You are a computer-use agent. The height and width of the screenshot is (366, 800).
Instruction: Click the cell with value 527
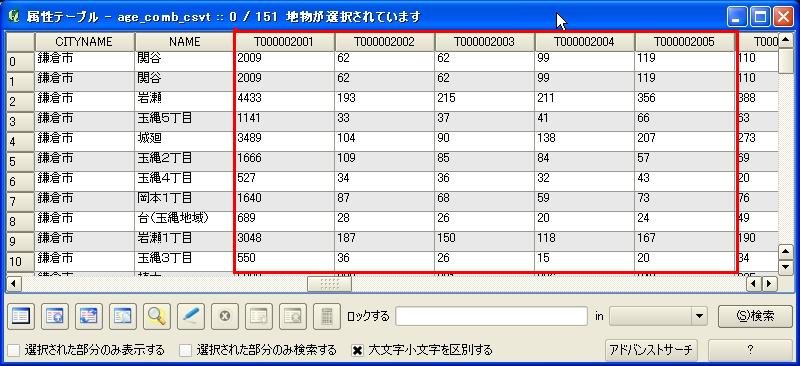pyautogui.click(x=284, y=181)
